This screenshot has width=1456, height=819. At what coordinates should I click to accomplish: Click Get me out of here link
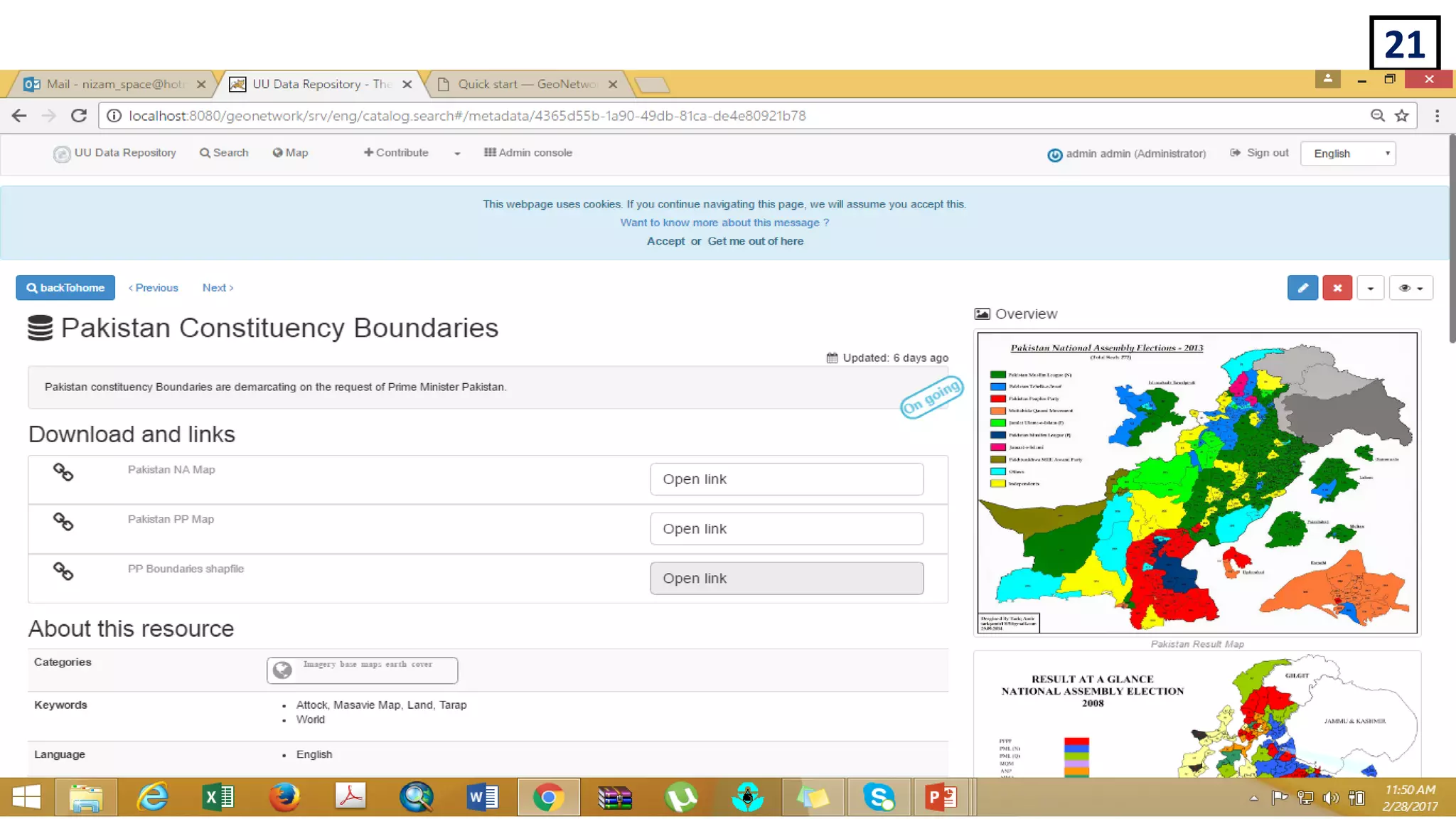pos(755,241)
